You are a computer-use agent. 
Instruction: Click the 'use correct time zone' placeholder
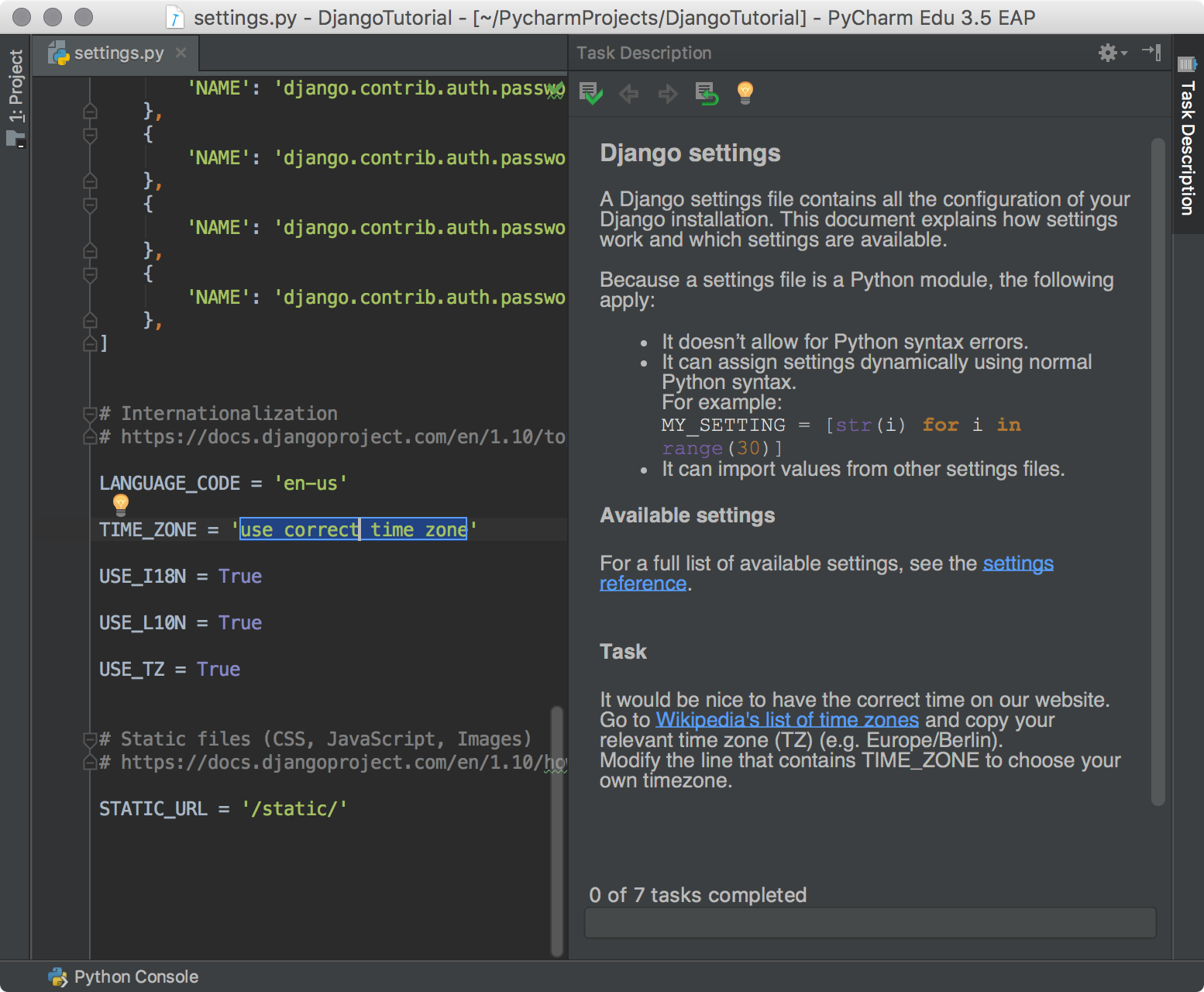(x=353, y=529)
